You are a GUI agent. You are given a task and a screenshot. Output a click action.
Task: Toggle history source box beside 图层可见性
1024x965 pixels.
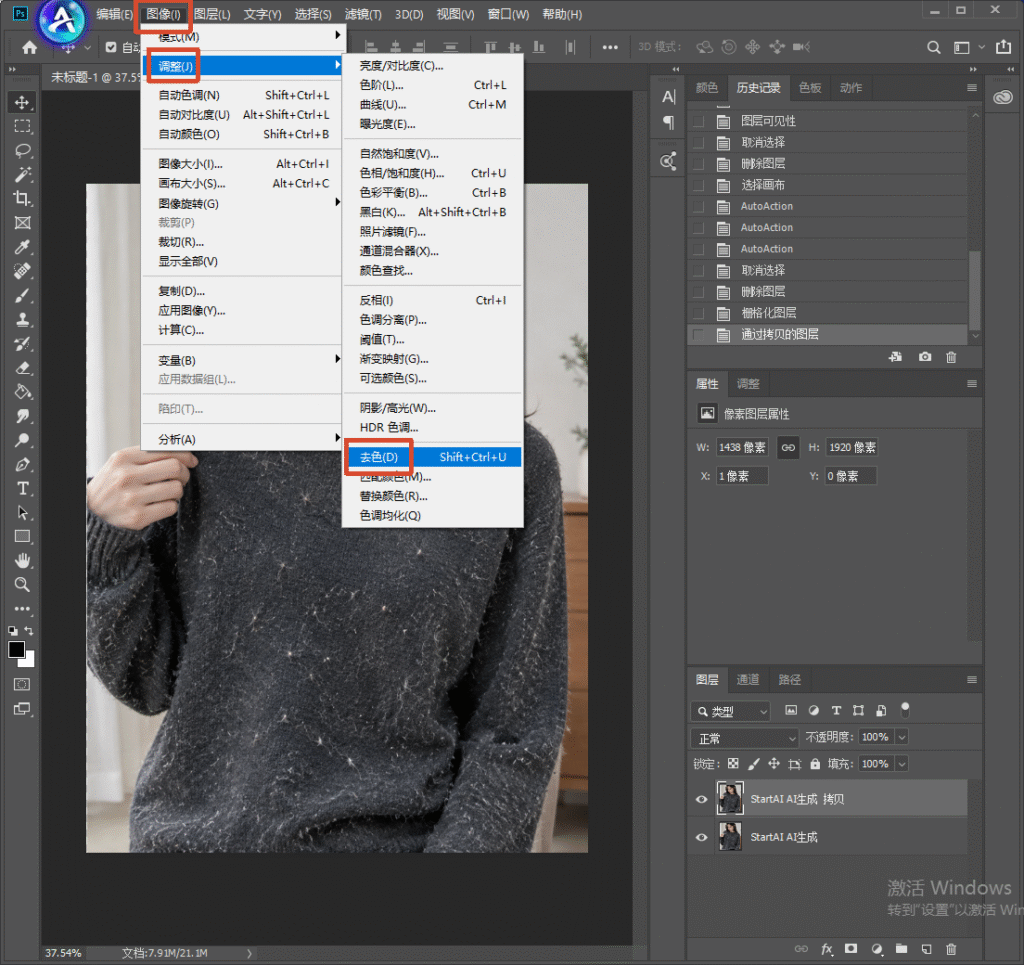pyautogui.click(x=699, y=121)
